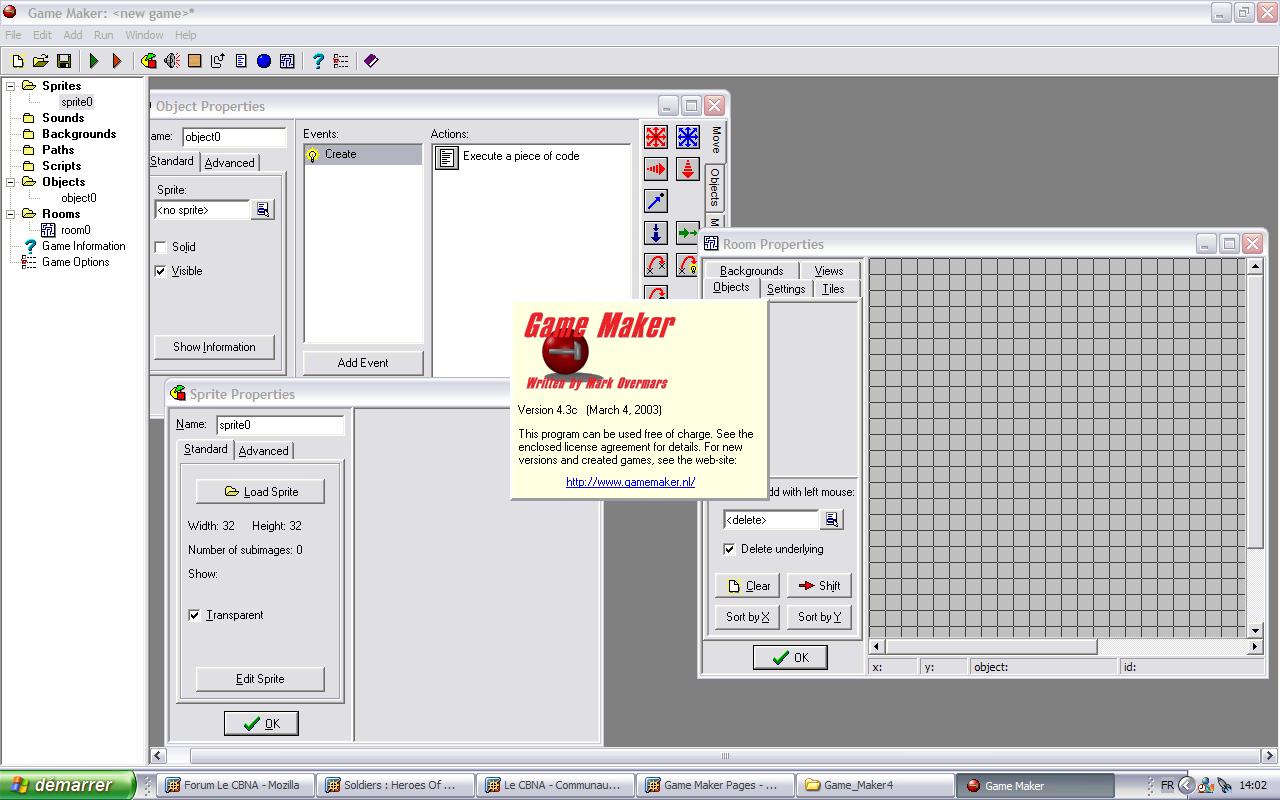Select room0 in the resource tree
The width and height of the screenshot is (1280, 800).
pyautogui.click(x=75, y=230)
